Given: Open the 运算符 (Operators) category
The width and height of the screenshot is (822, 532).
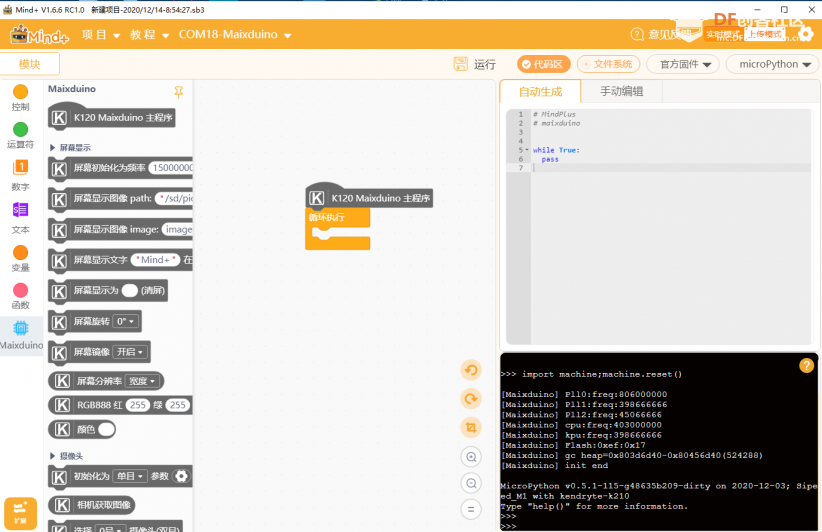Looking at the screenshot, I should coord(20,136).
